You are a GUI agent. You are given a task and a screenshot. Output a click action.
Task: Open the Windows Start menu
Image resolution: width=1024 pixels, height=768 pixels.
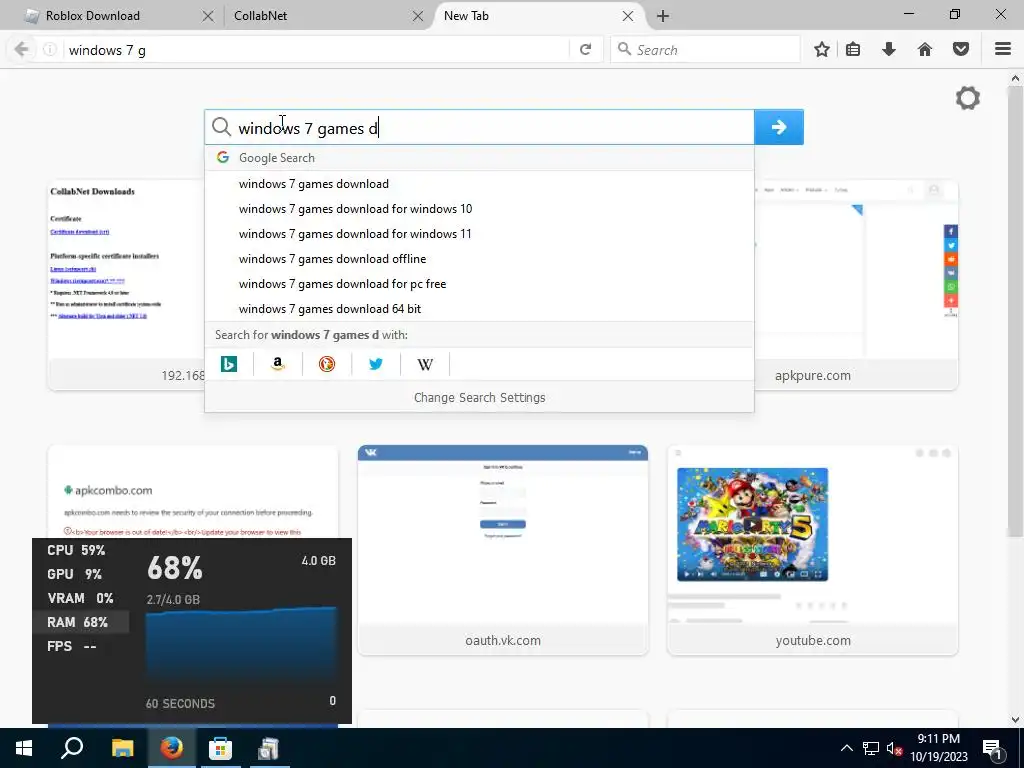[x=24, y=748]
